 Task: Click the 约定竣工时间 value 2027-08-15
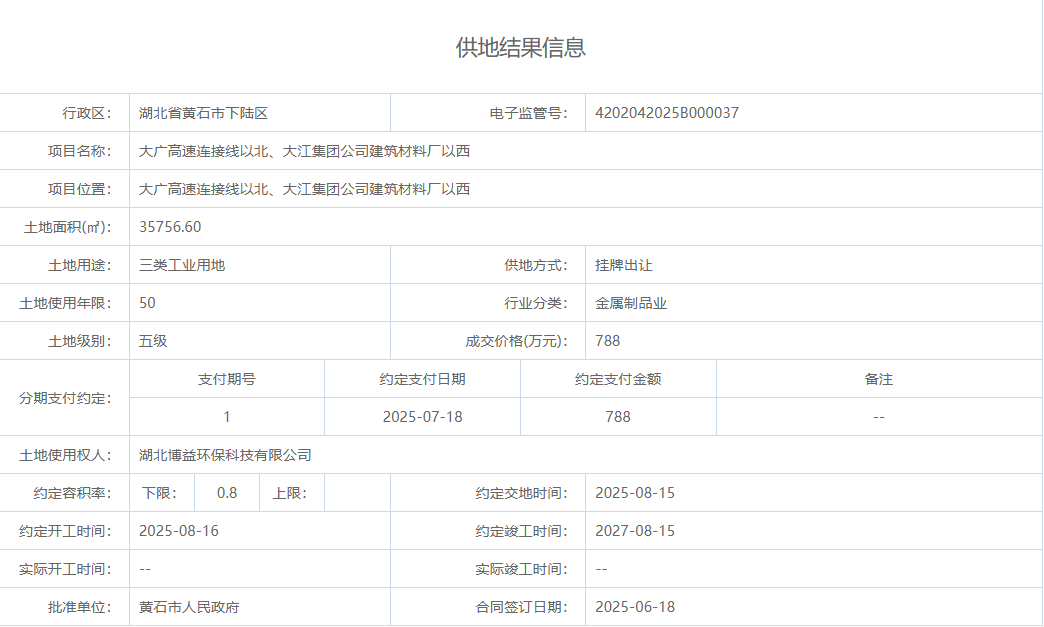(x=635, y=530)
